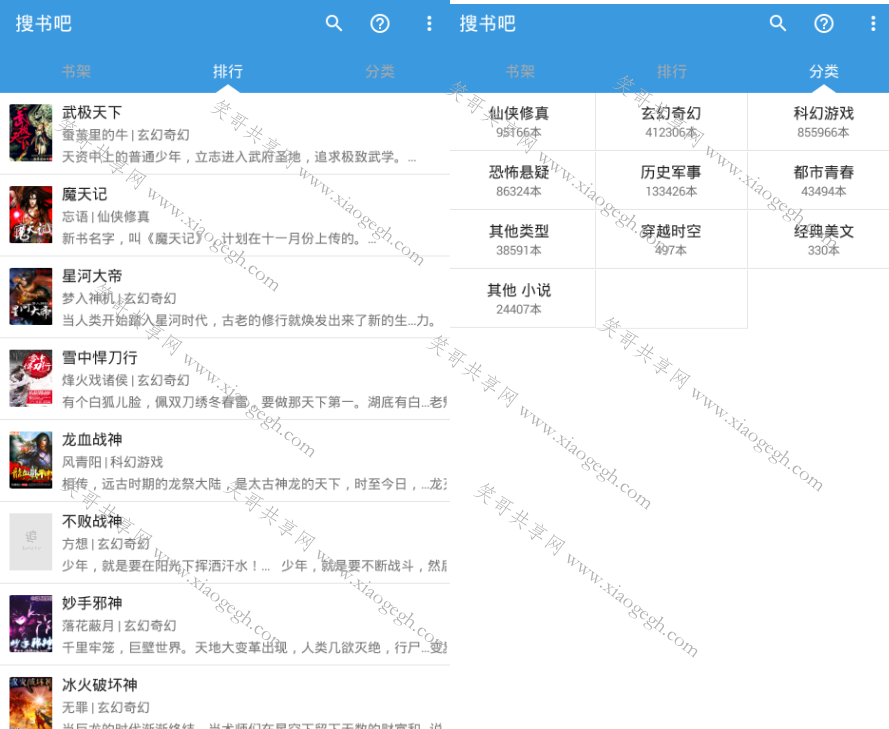Select count 24407本 under 其他 小说
889x729 pixels.
tap(519, 309)
